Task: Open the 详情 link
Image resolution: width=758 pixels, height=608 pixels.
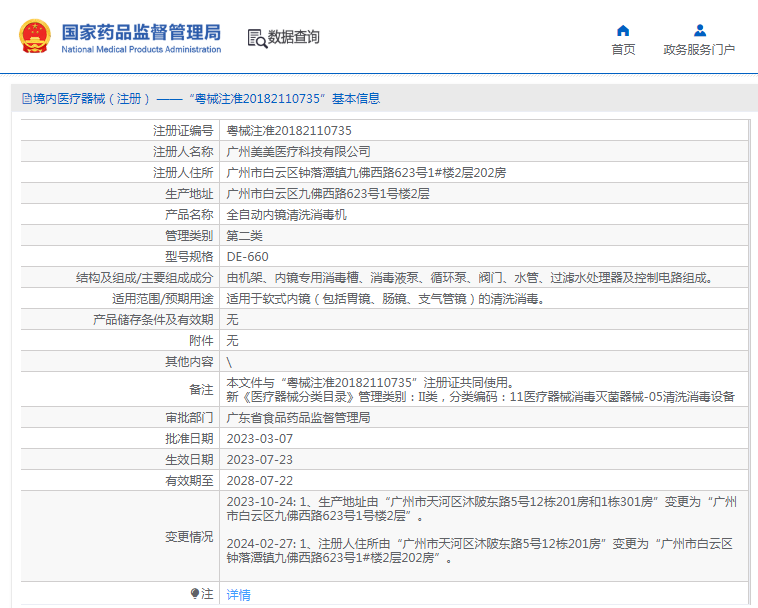Action: [x=238, y=594]
